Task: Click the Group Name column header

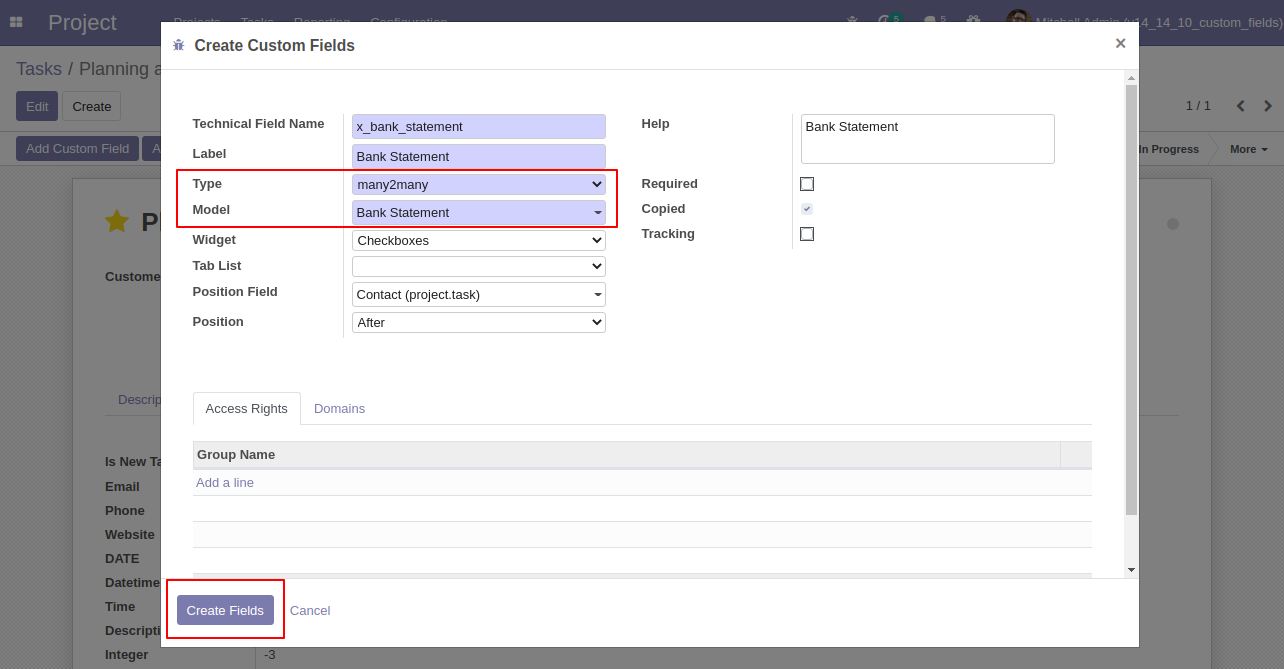Action: [626, 454]
